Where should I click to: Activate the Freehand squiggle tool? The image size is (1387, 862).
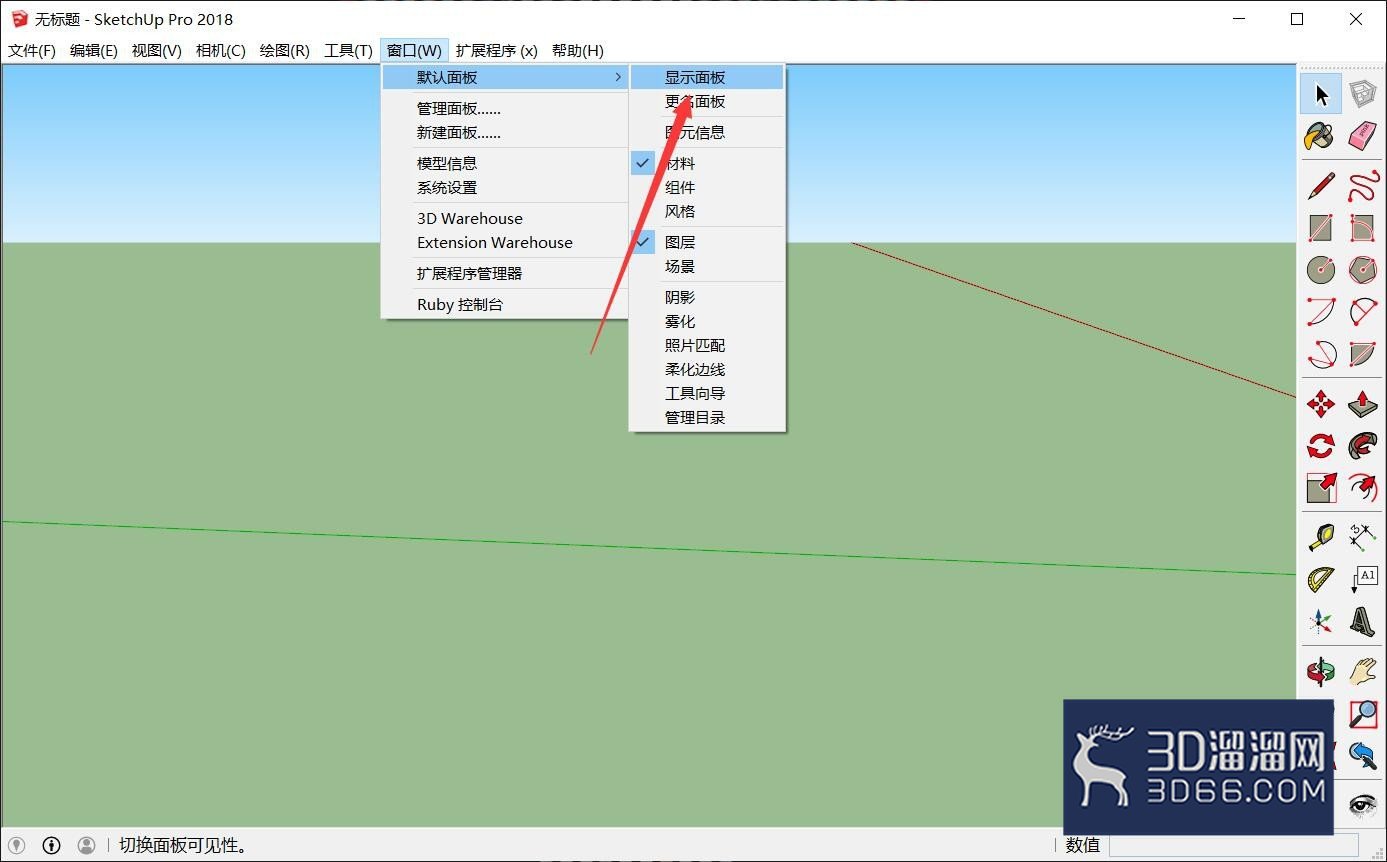coord(1362,186)
